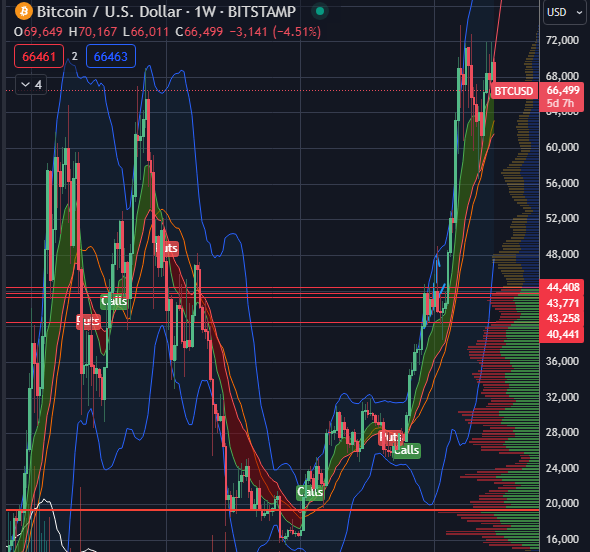Expand the collapsed indicators legend showing 4
The width and height of the screenshot is (590, 552).
31,85
